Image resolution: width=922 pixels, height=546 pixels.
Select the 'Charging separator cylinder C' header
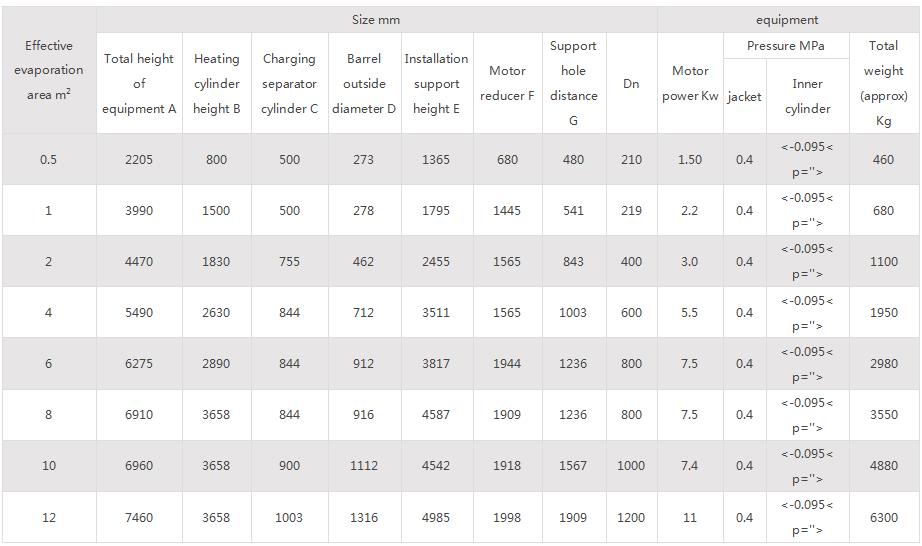coord(289,84)
